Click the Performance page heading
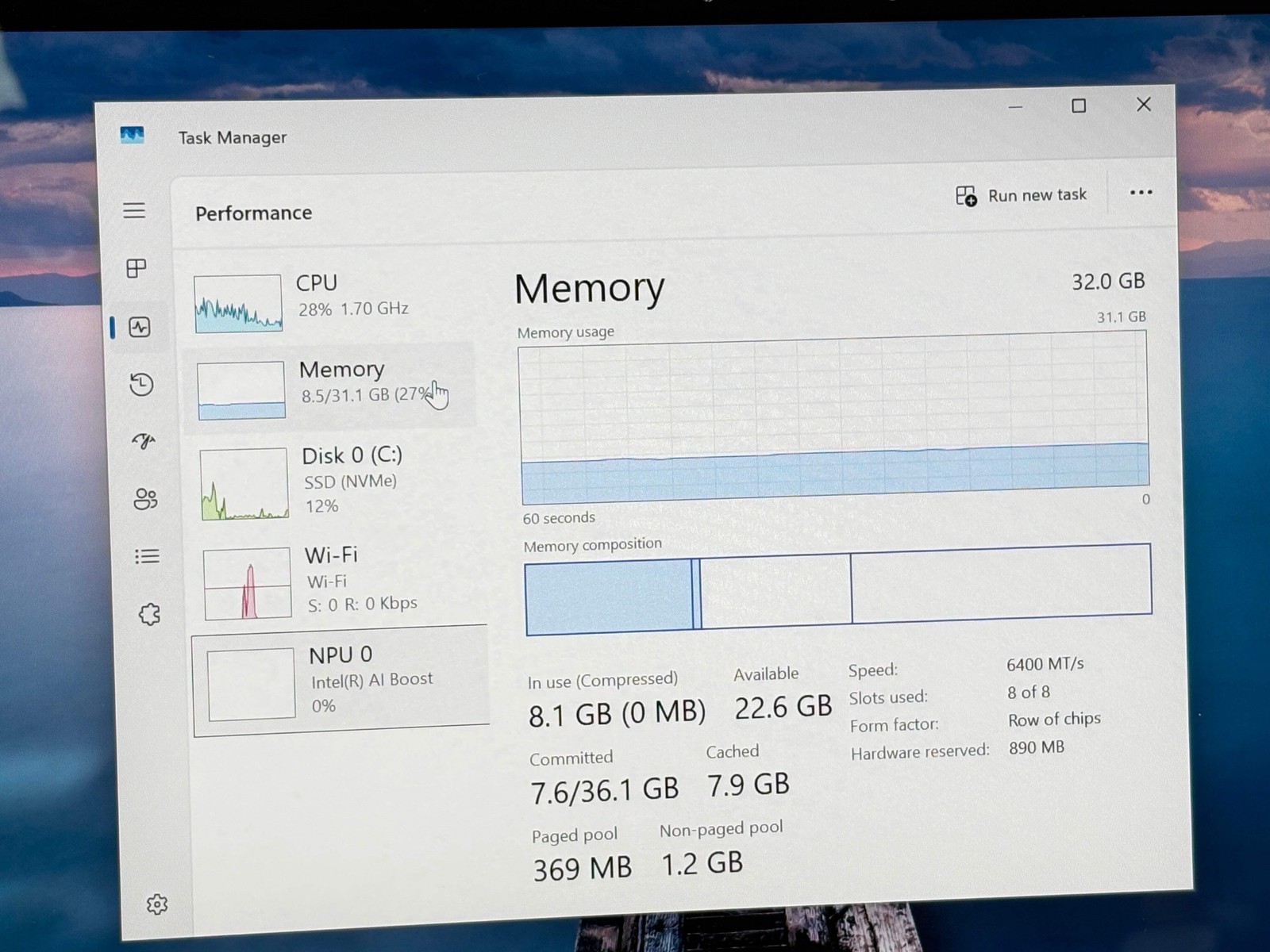1270x952 pixels. pyautogui.click(x=254, y=213)
